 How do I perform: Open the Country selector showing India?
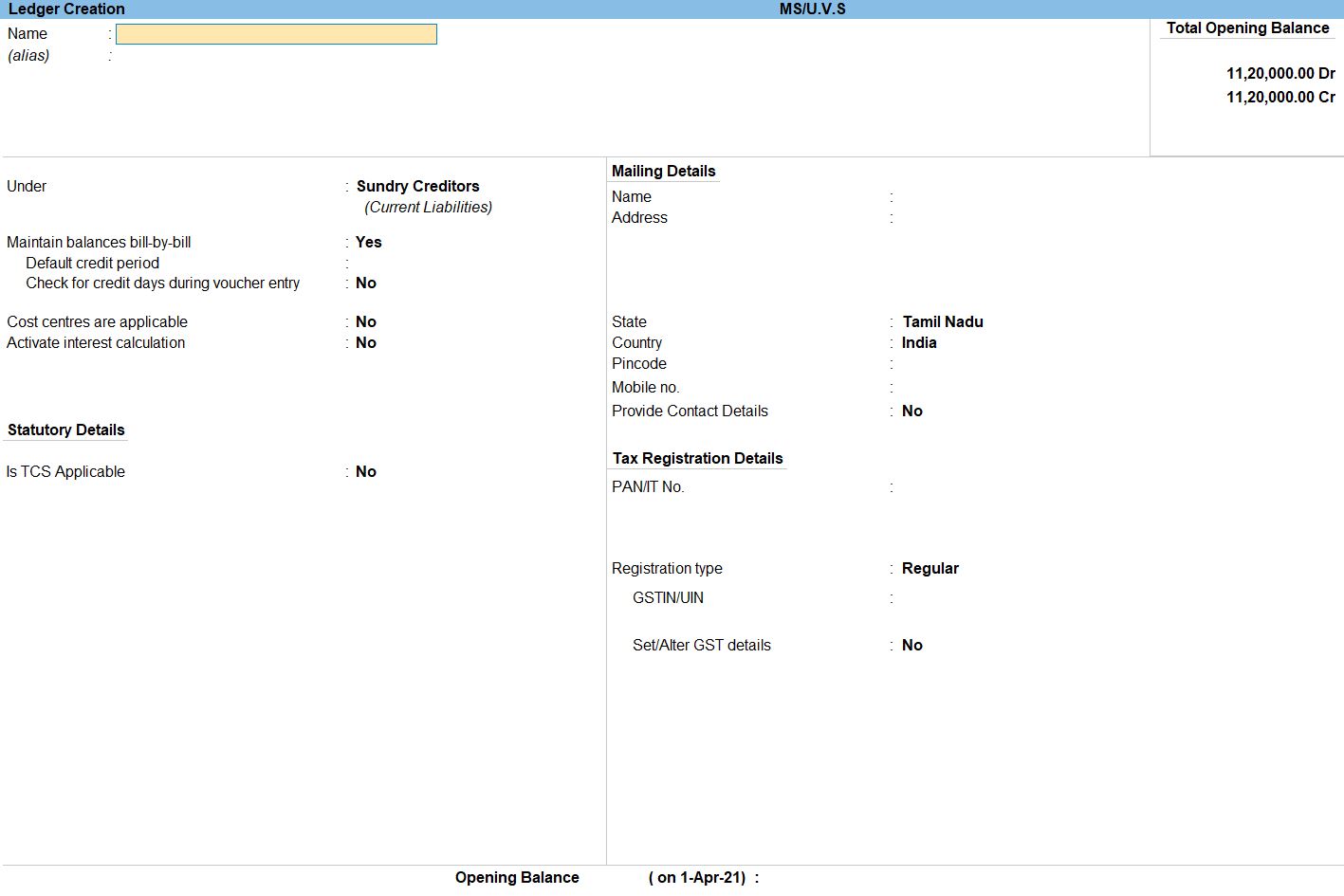[x=918, y=342]
